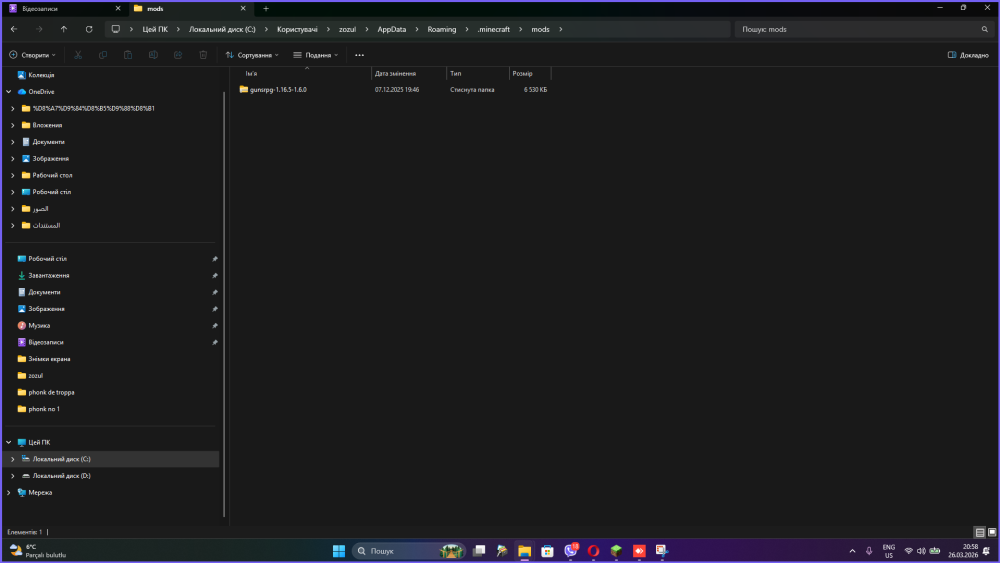Image resolution: width=1000 pixels, height=563 pixels.
Task: Toggle the Докладно details pane
Action: [968, 55]
